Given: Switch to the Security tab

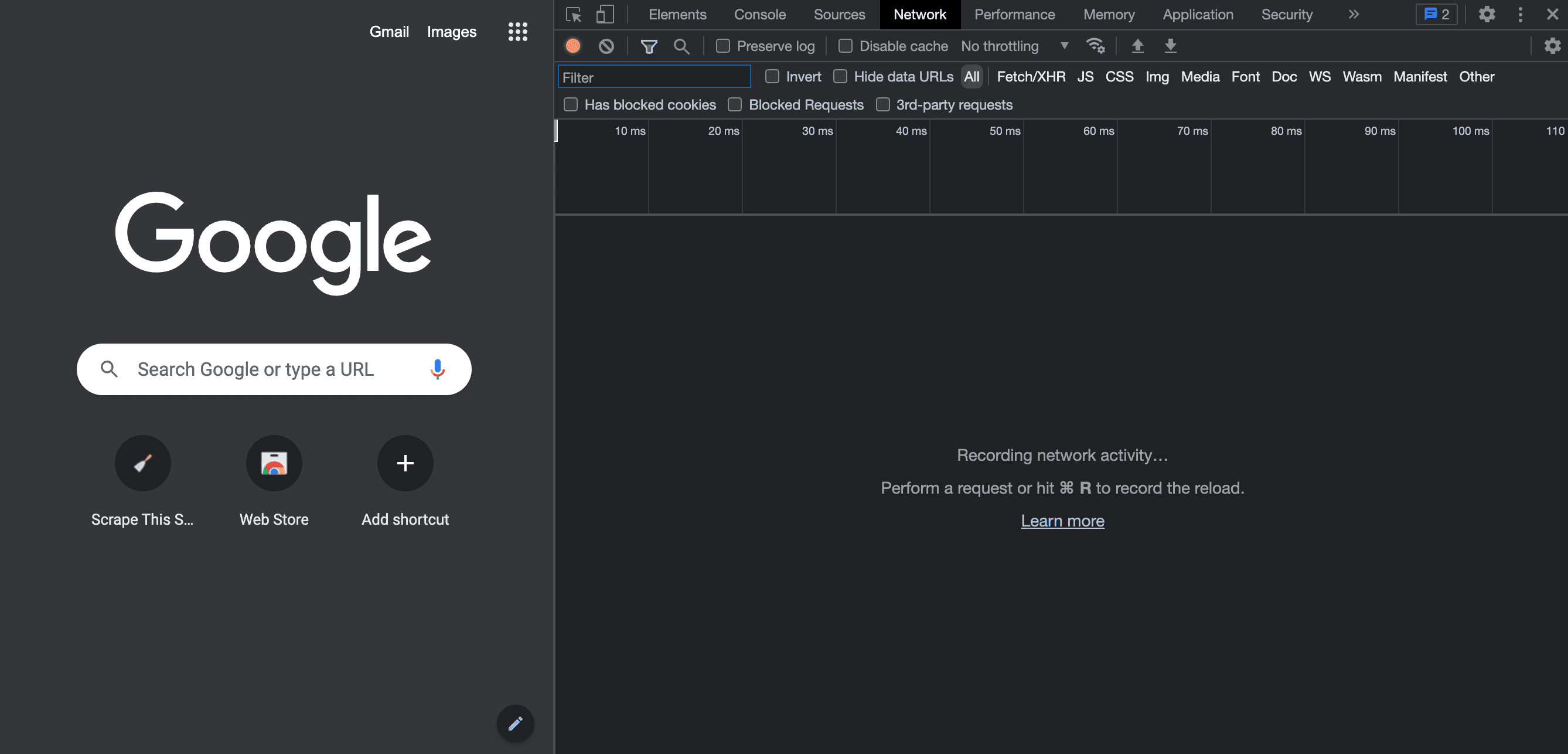Looking at the screenshot, I should (1286, 15).
